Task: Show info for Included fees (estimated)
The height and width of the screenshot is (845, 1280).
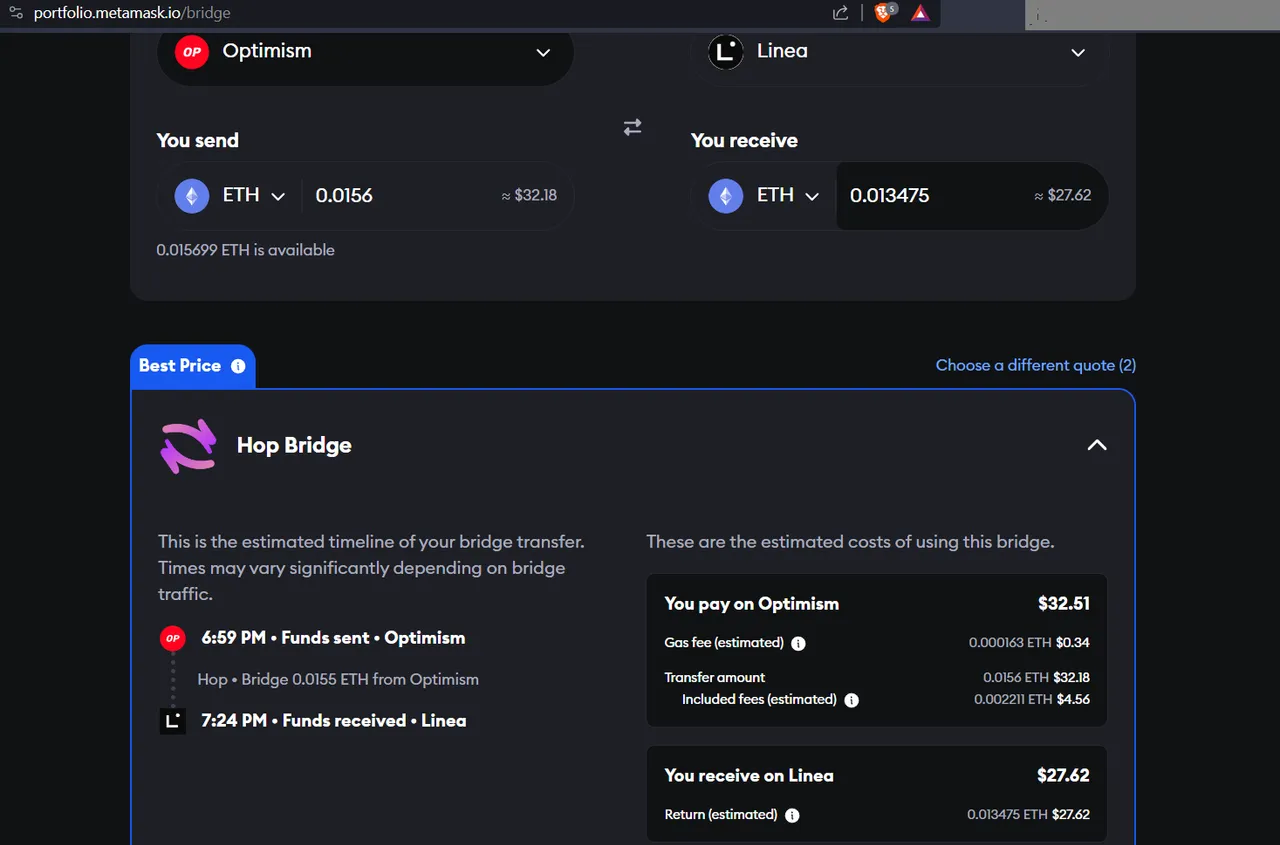Action: click(x=851, y=700)
